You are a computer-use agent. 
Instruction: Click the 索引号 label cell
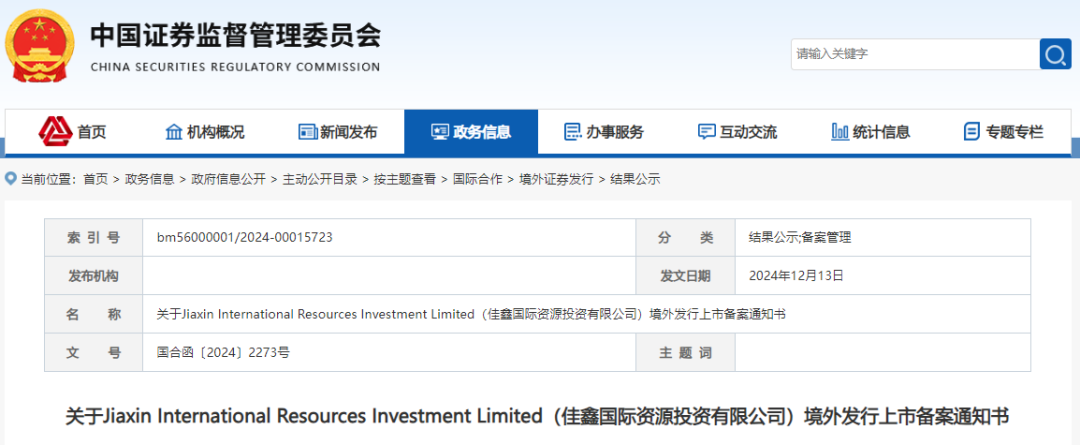[x=94, y=238]
